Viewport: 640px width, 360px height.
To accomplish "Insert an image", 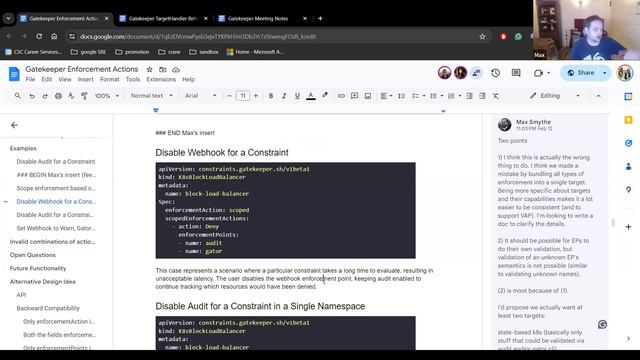I will tap(368, 96).
